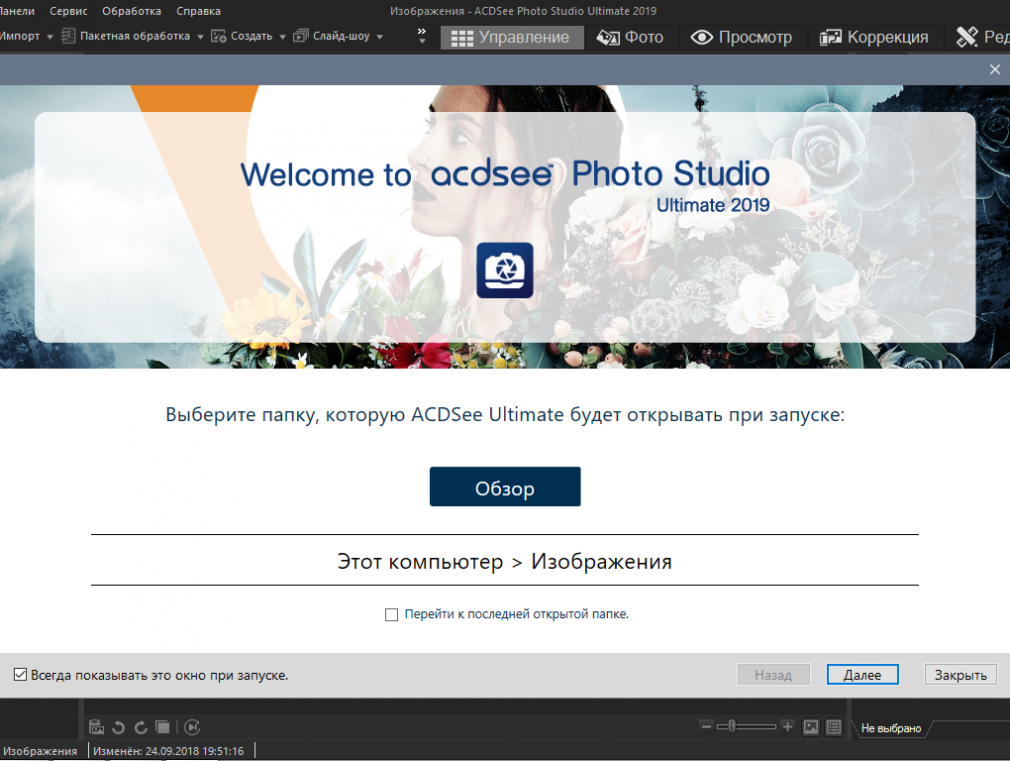Image resolution: width=1010 pixels, height=761 pixels.
Task: Click the Далее button
Action: coord(862,675)
